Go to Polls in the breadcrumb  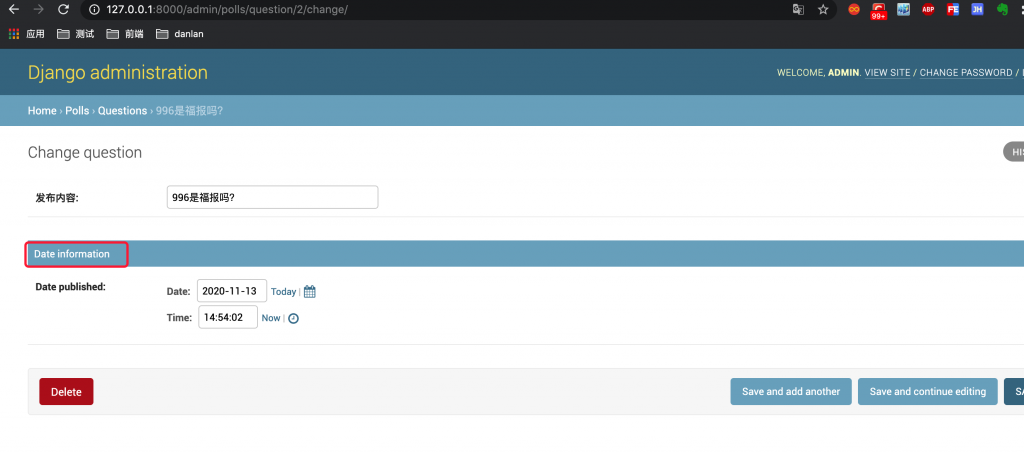(x=77, y=111)
